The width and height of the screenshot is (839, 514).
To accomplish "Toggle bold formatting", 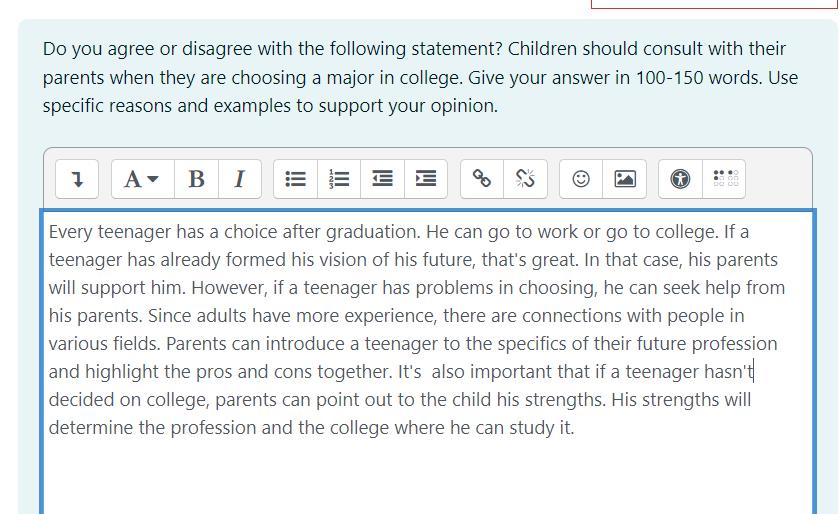I will tap(196, 179).
